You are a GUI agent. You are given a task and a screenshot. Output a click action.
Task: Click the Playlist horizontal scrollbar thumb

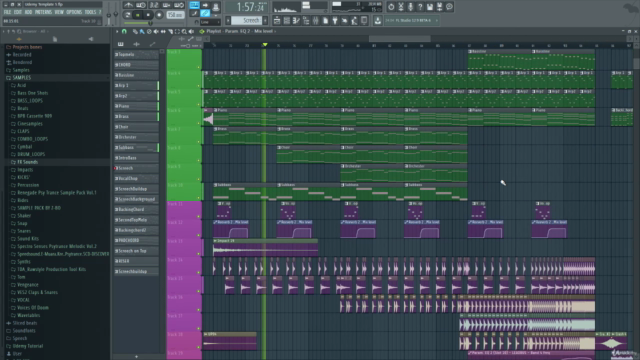400,39
